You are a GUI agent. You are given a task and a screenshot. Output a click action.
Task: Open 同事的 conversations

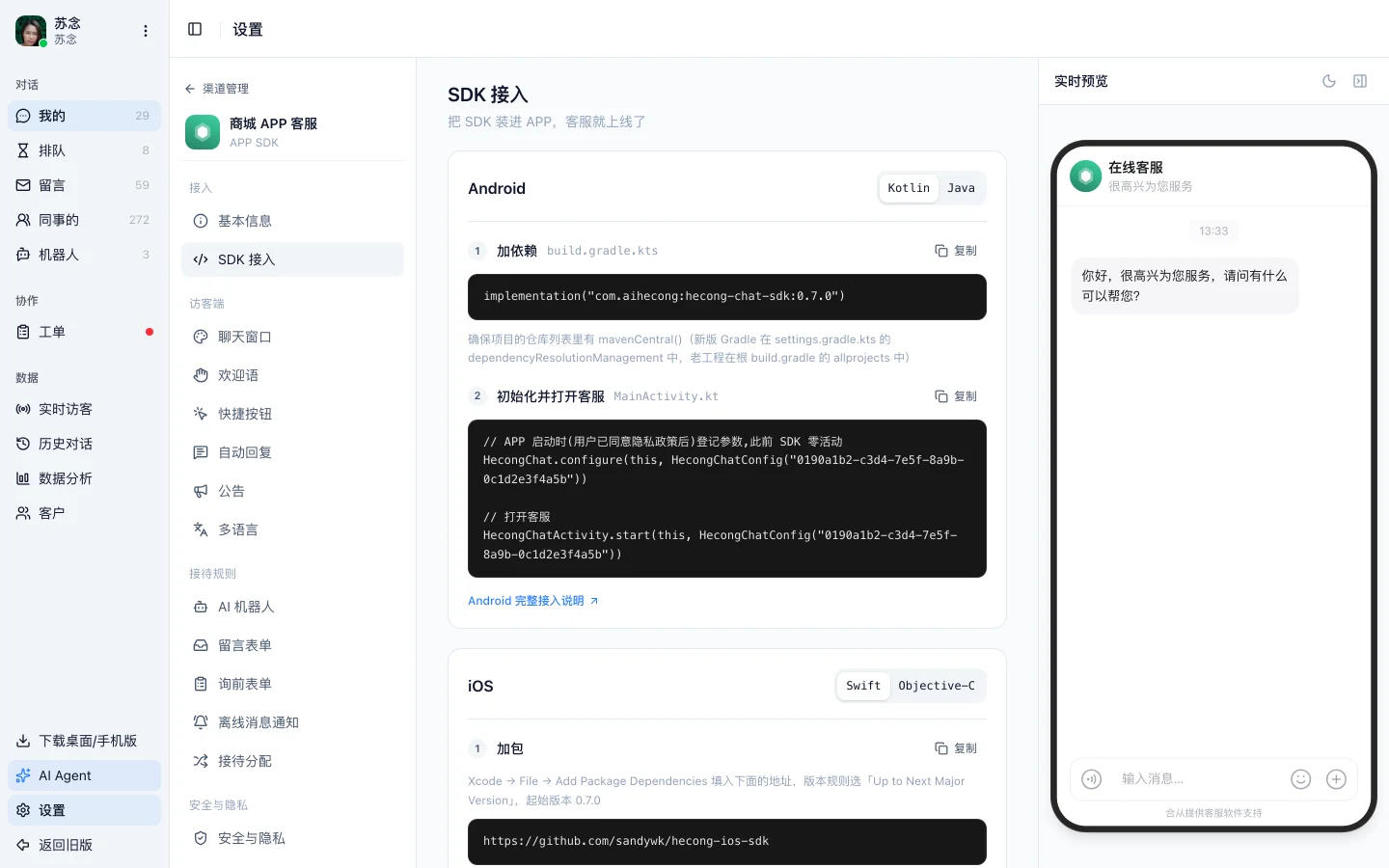pos(84,220)
